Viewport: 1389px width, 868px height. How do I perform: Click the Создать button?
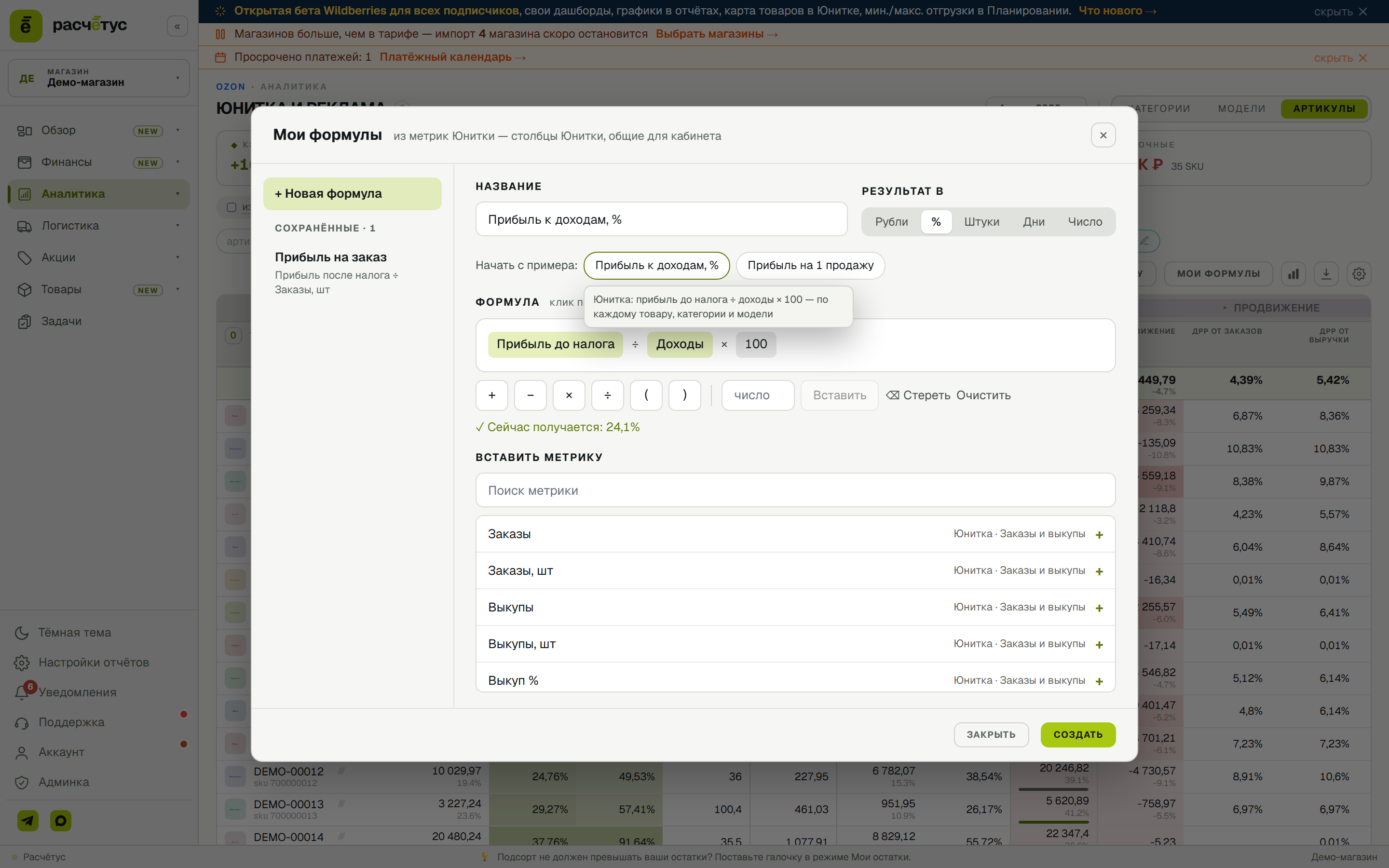(x=1077, y=734)
